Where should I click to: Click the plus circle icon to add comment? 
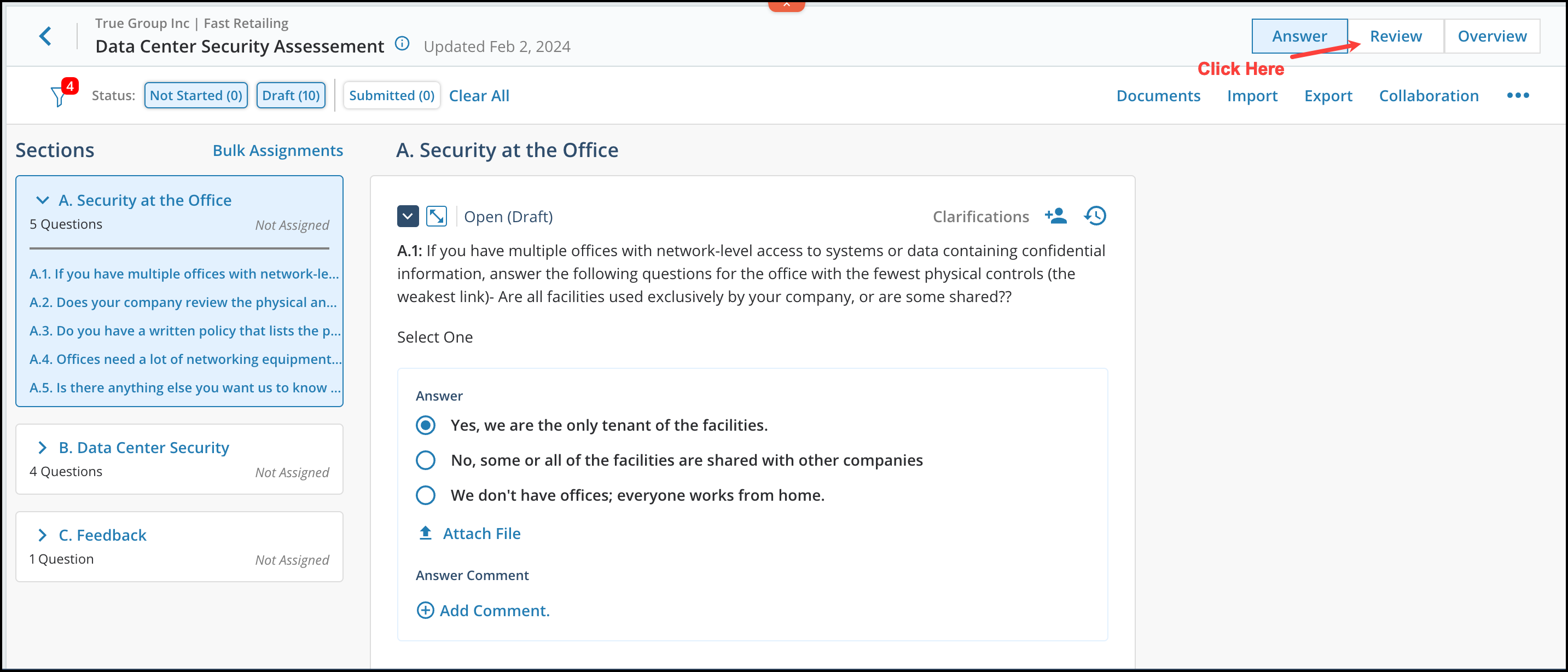425,611
